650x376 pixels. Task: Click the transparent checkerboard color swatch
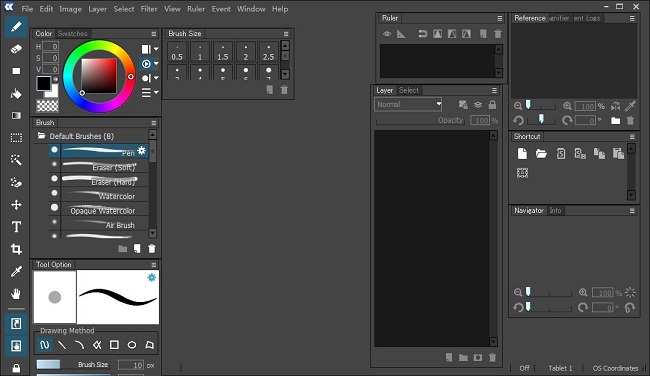coord(47,106)
